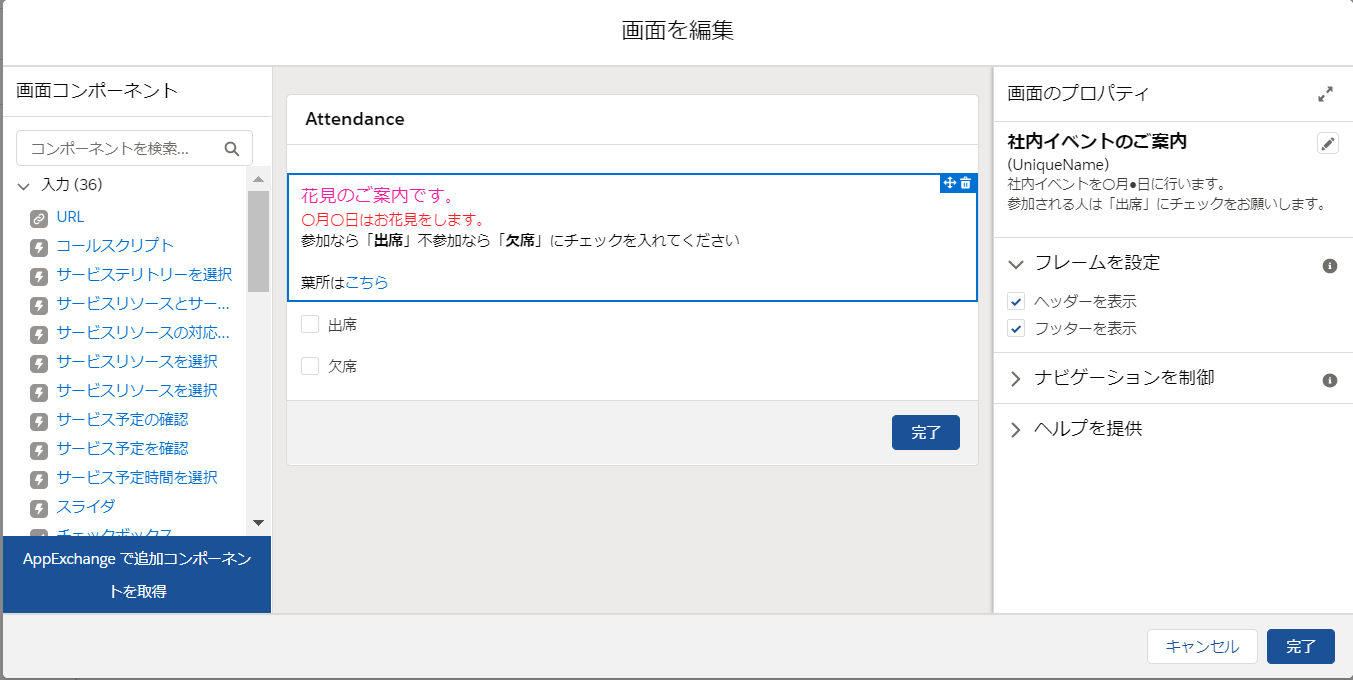
Task: Expand screen properties with the diagonal arrows icon
Action: 1326,94
